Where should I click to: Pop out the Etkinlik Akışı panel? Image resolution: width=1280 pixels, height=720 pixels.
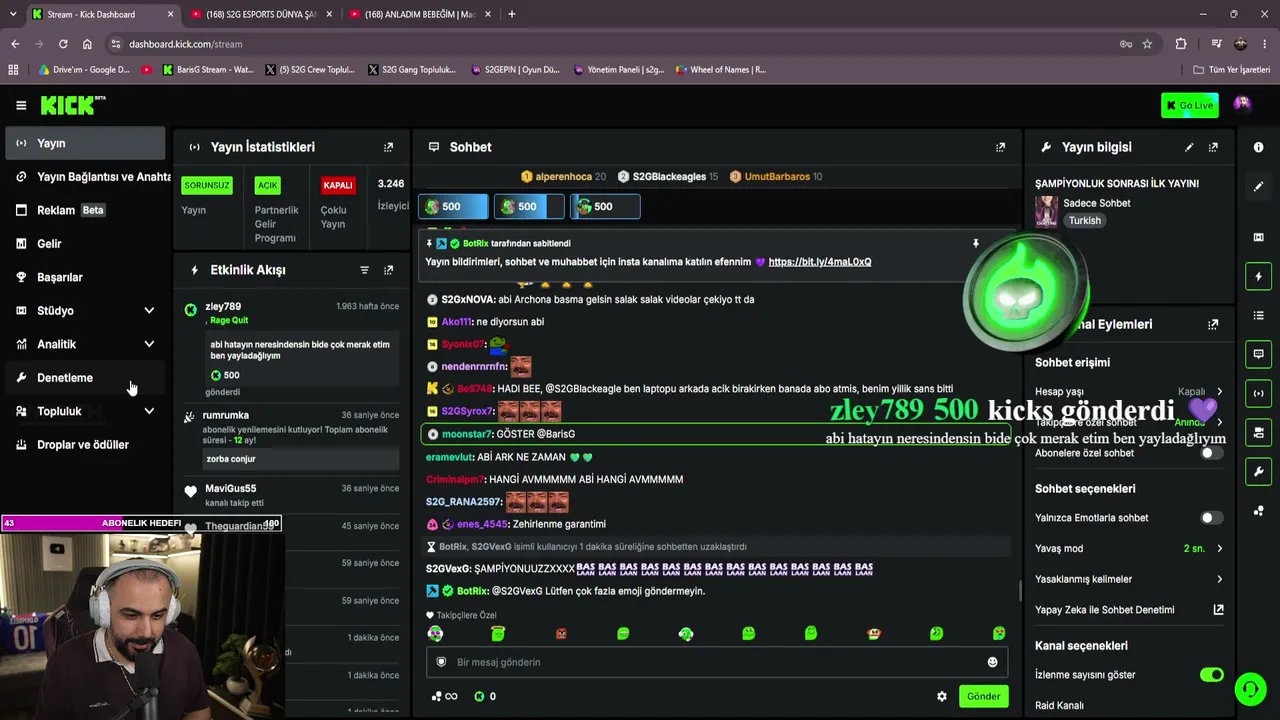click(389, 270)
